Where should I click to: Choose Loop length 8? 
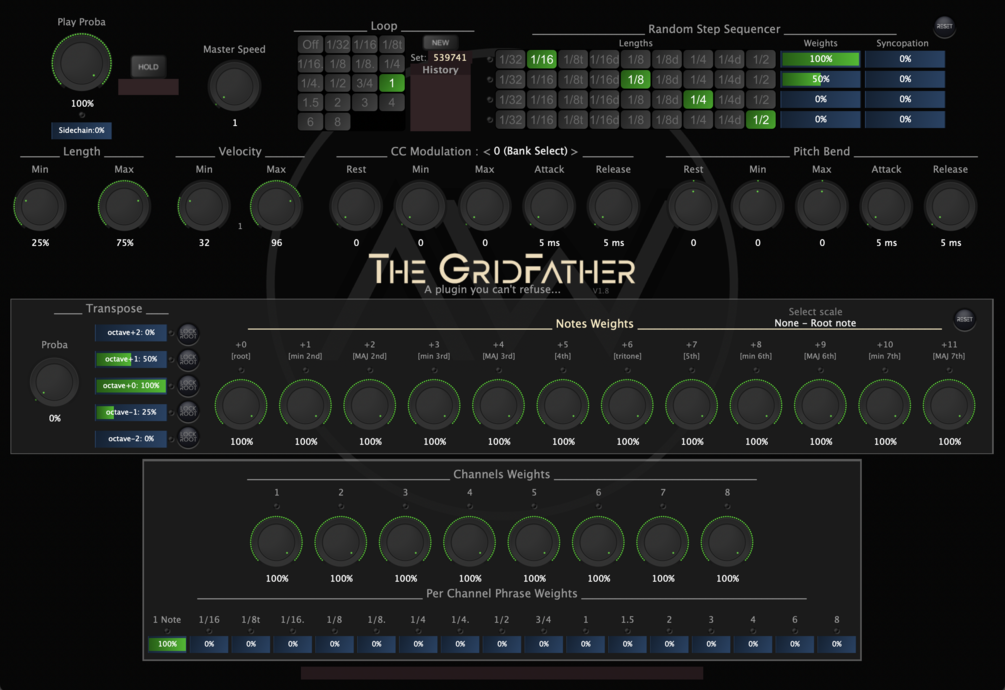click(338, 121)
